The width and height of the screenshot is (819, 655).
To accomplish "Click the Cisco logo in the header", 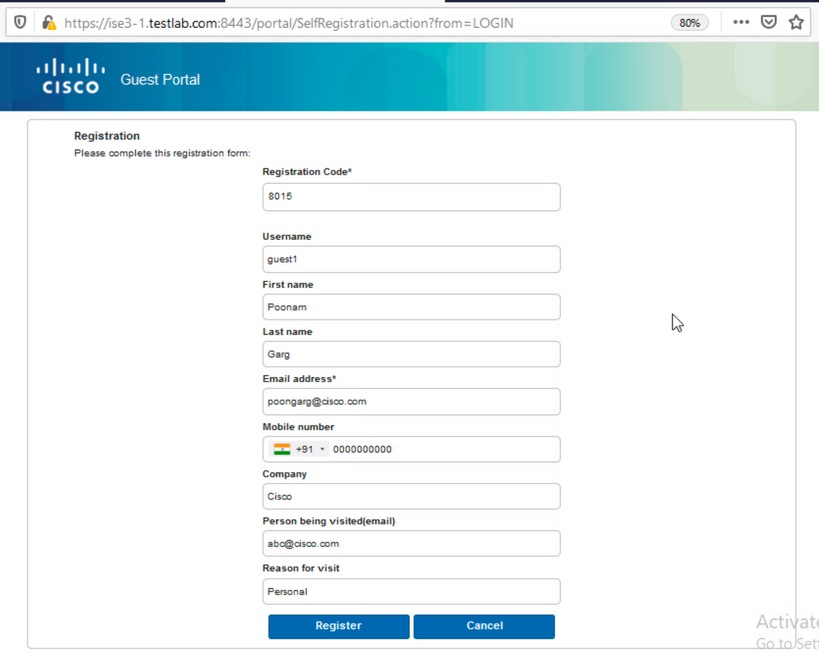I will pyautogui.click(x=68, y=77).
